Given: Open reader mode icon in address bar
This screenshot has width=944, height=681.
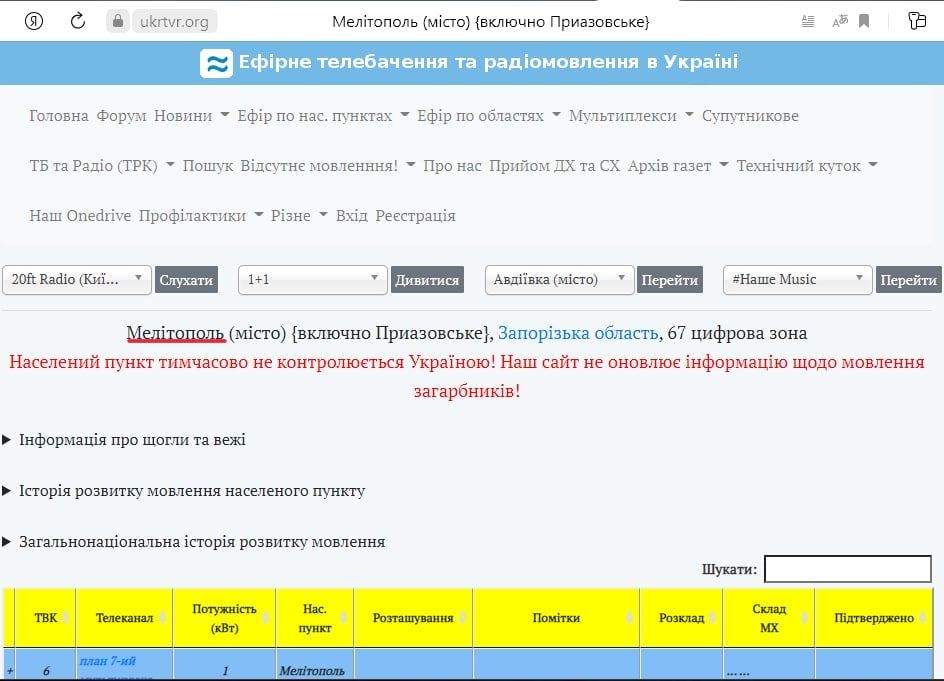Looking at the screenshot, I should 808,22.
